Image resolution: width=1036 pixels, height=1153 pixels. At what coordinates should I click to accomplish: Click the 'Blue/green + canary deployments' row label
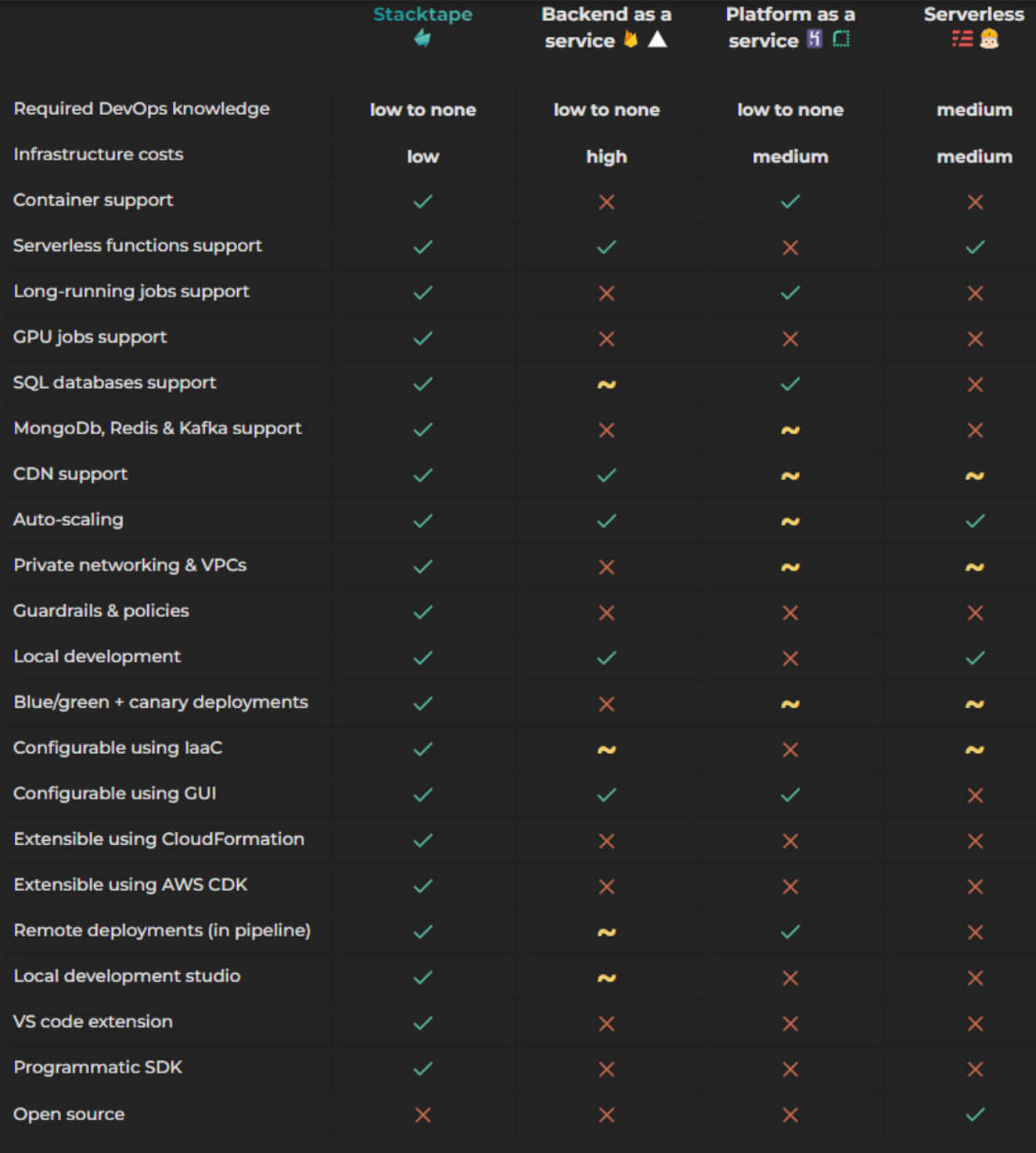click(160, 702)
